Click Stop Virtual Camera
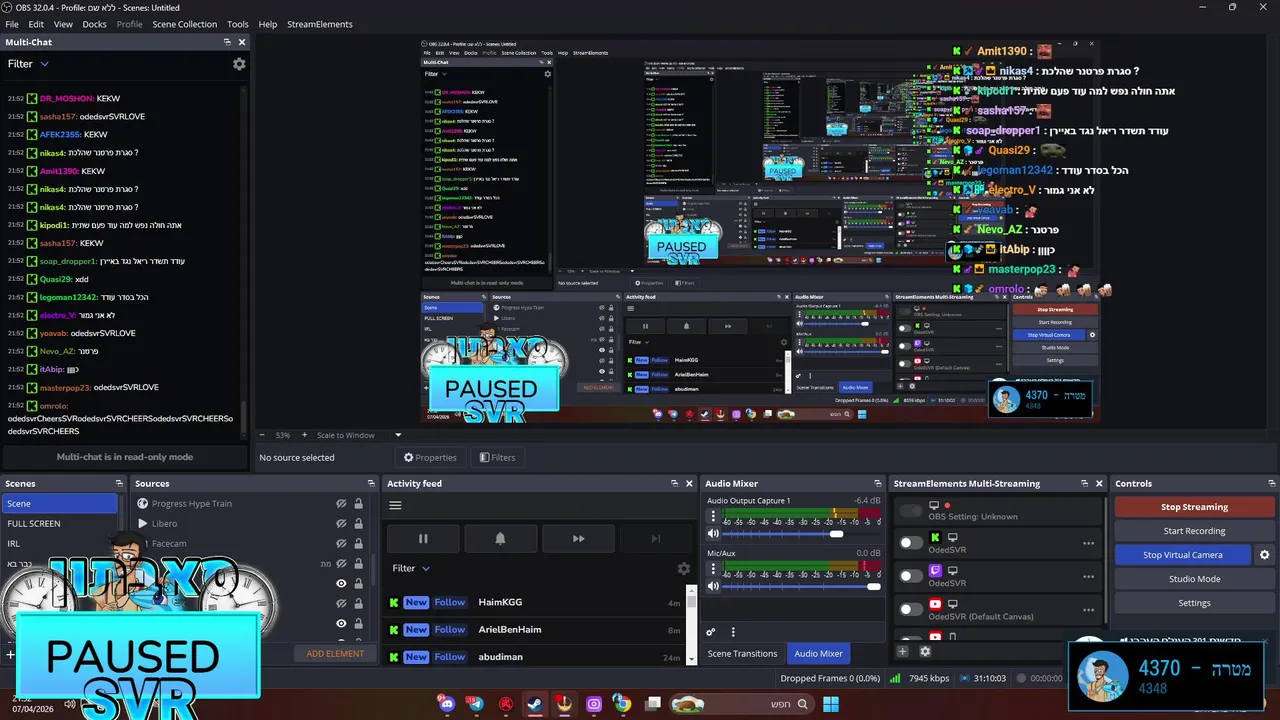Image resolution: width=1280 pixels, height=720 pixels. 1183,555
